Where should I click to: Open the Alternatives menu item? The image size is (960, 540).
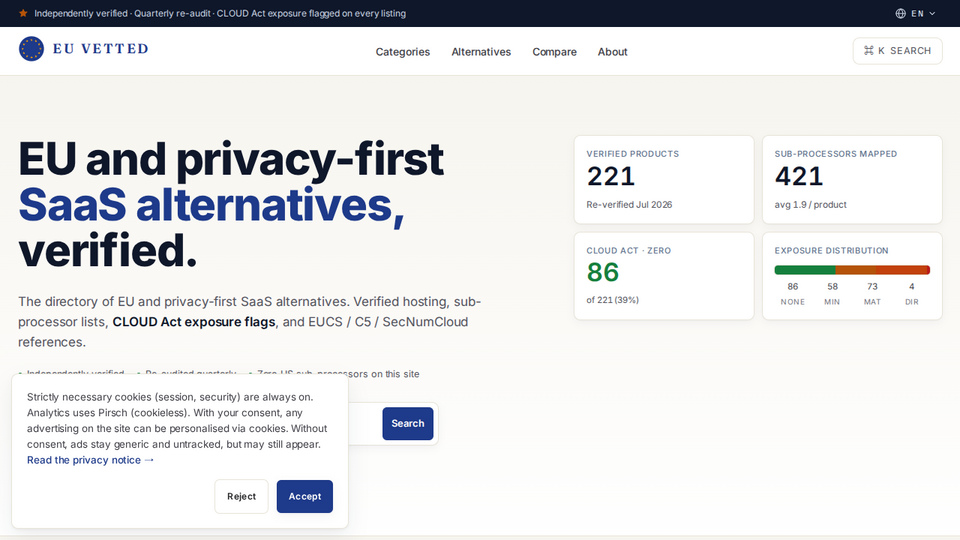(x=481, y=52)
